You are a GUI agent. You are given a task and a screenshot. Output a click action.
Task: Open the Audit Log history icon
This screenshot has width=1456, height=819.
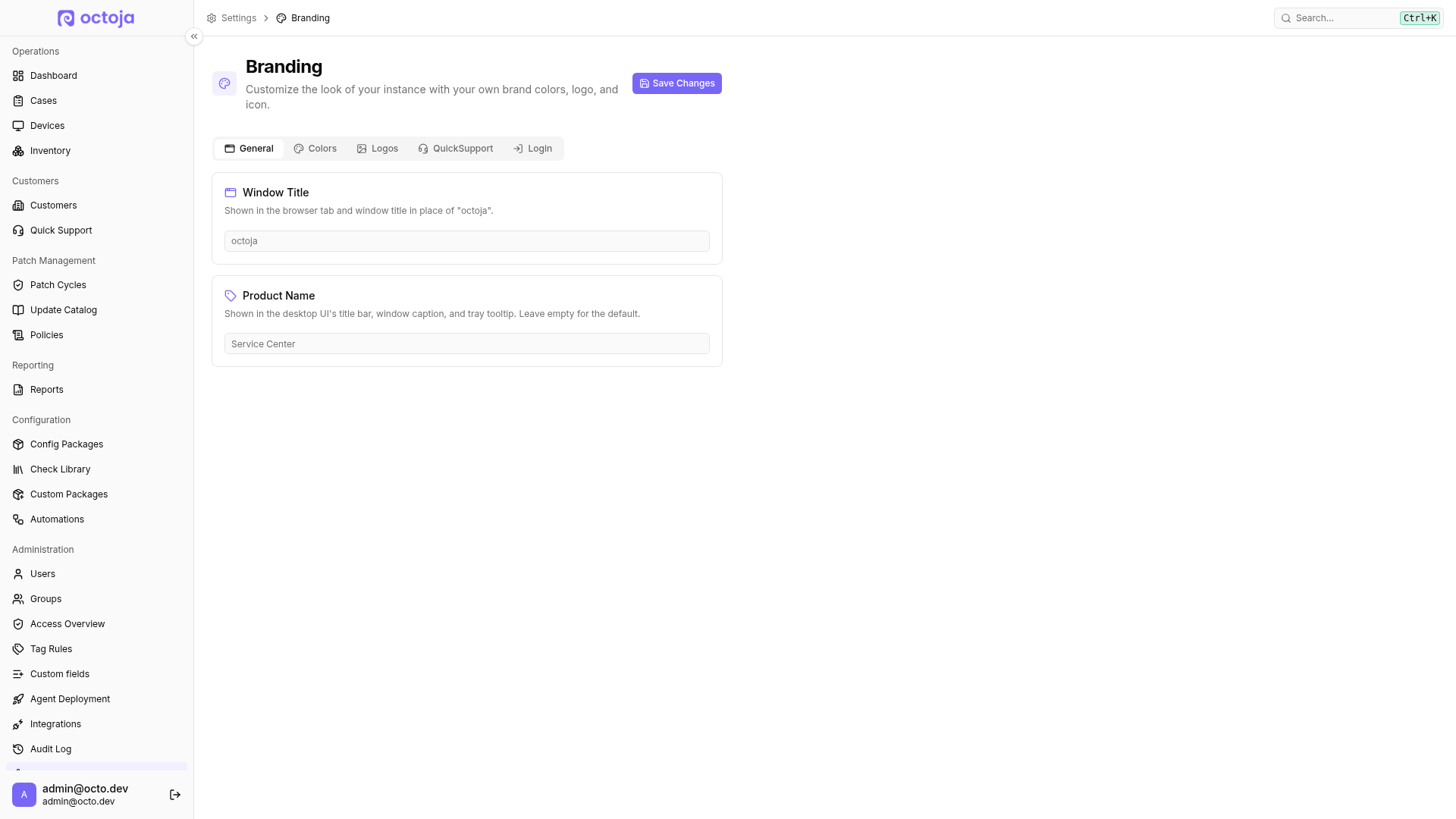tap(18, 749)
